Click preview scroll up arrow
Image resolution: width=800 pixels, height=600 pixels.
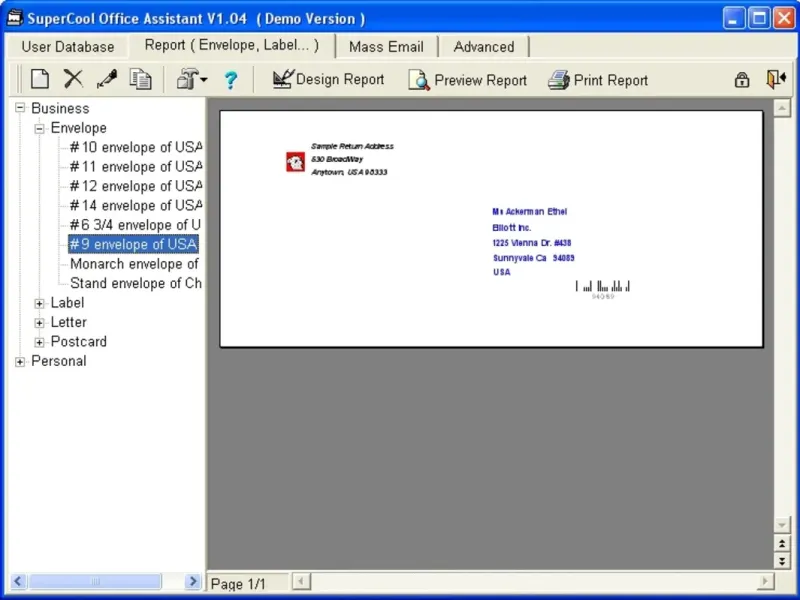[x=782, y=108]
